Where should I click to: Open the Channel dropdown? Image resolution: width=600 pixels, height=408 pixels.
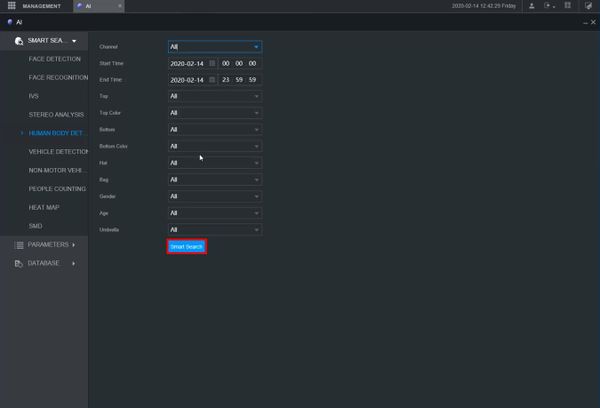pos(215,47)
